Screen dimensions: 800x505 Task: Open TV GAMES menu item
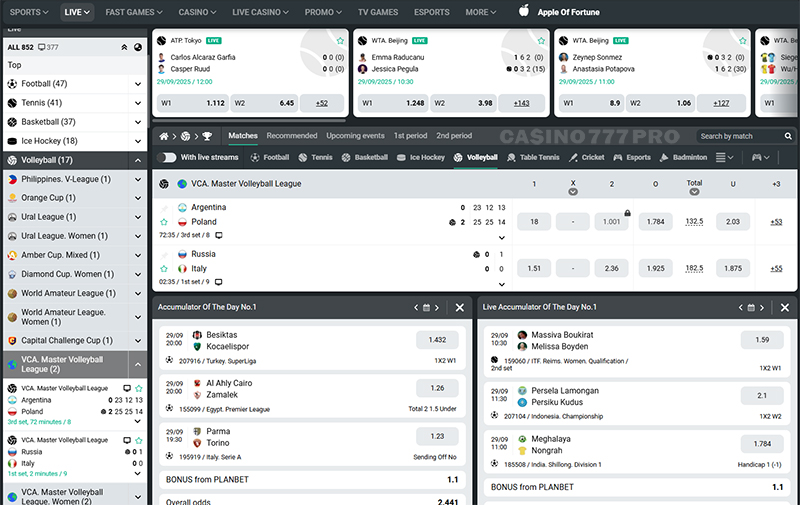[378, 12]
